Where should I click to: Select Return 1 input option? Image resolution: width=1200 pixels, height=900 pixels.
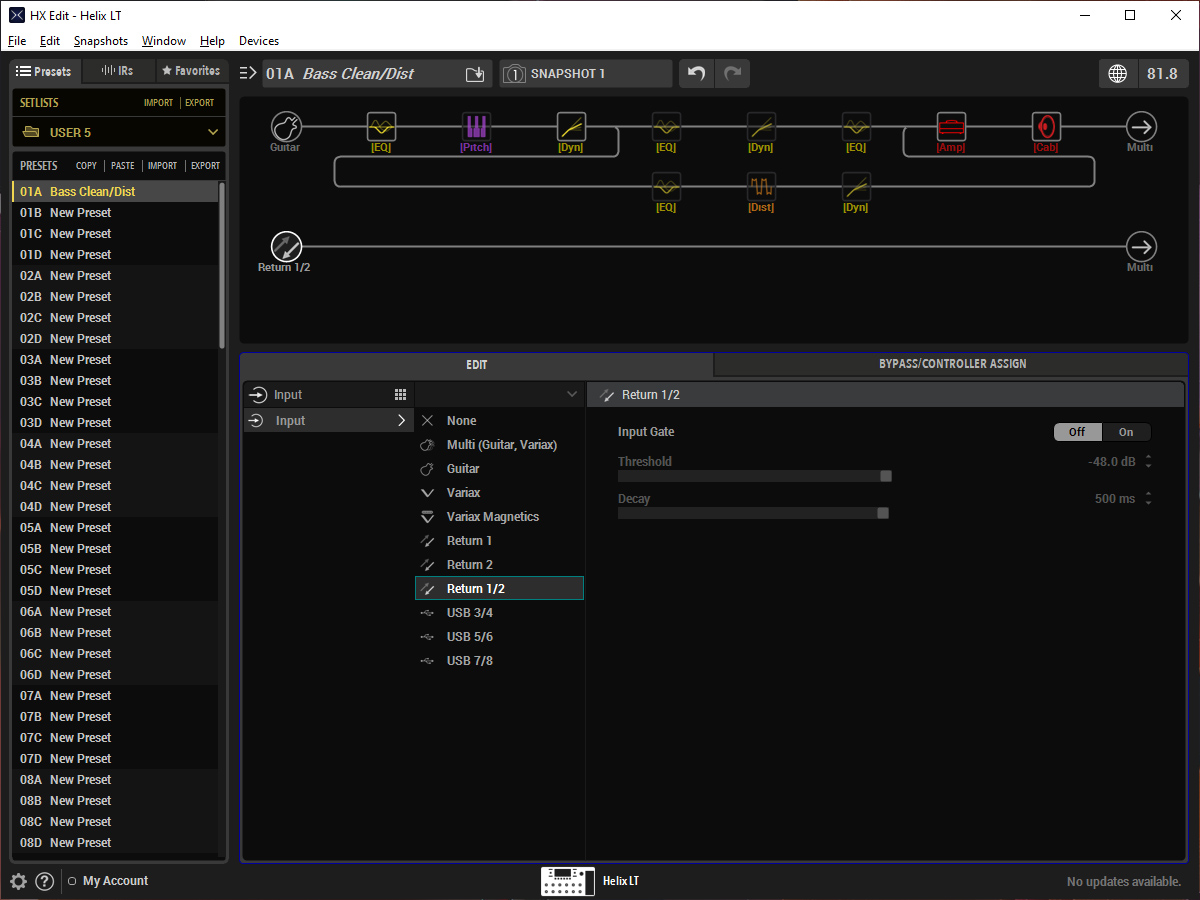coord(499,541)
